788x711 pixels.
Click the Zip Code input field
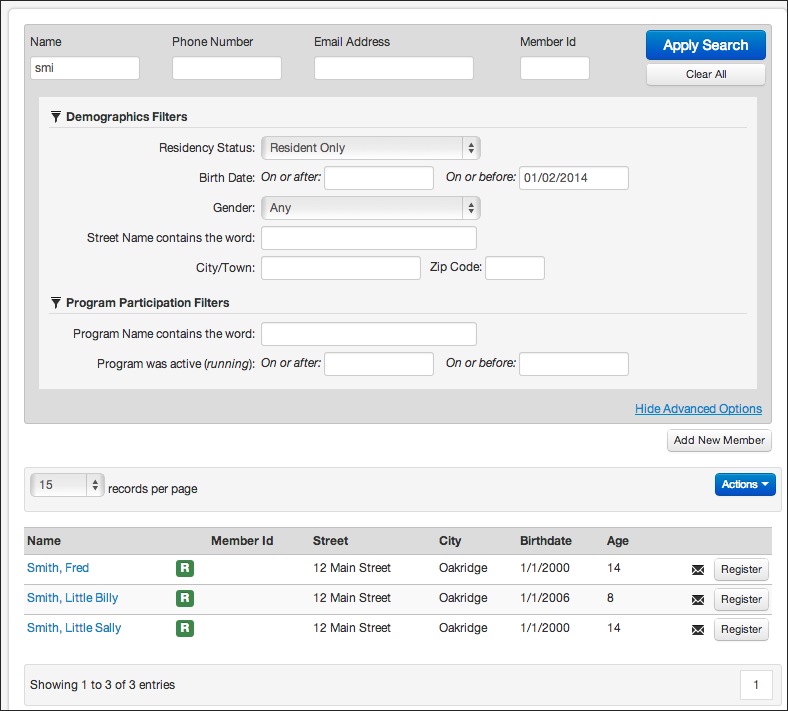click(515, 268)
